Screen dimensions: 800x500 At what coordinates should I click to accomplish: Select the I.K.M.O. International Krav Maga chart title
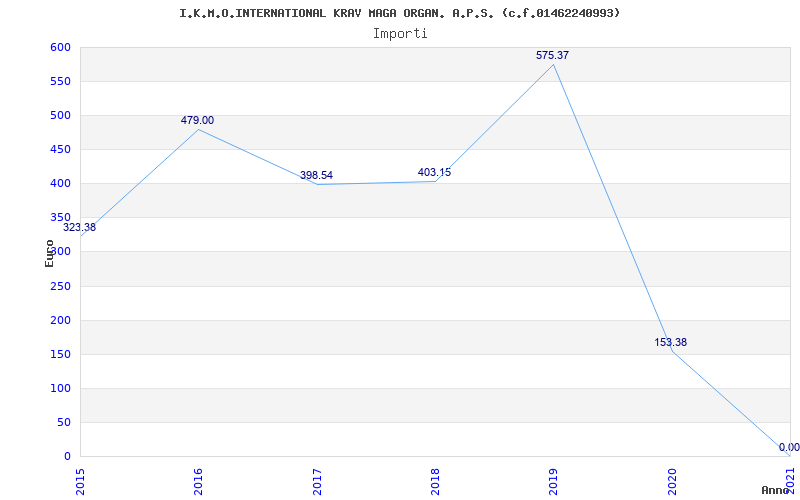pyautogui.click(x=400, y=13)
